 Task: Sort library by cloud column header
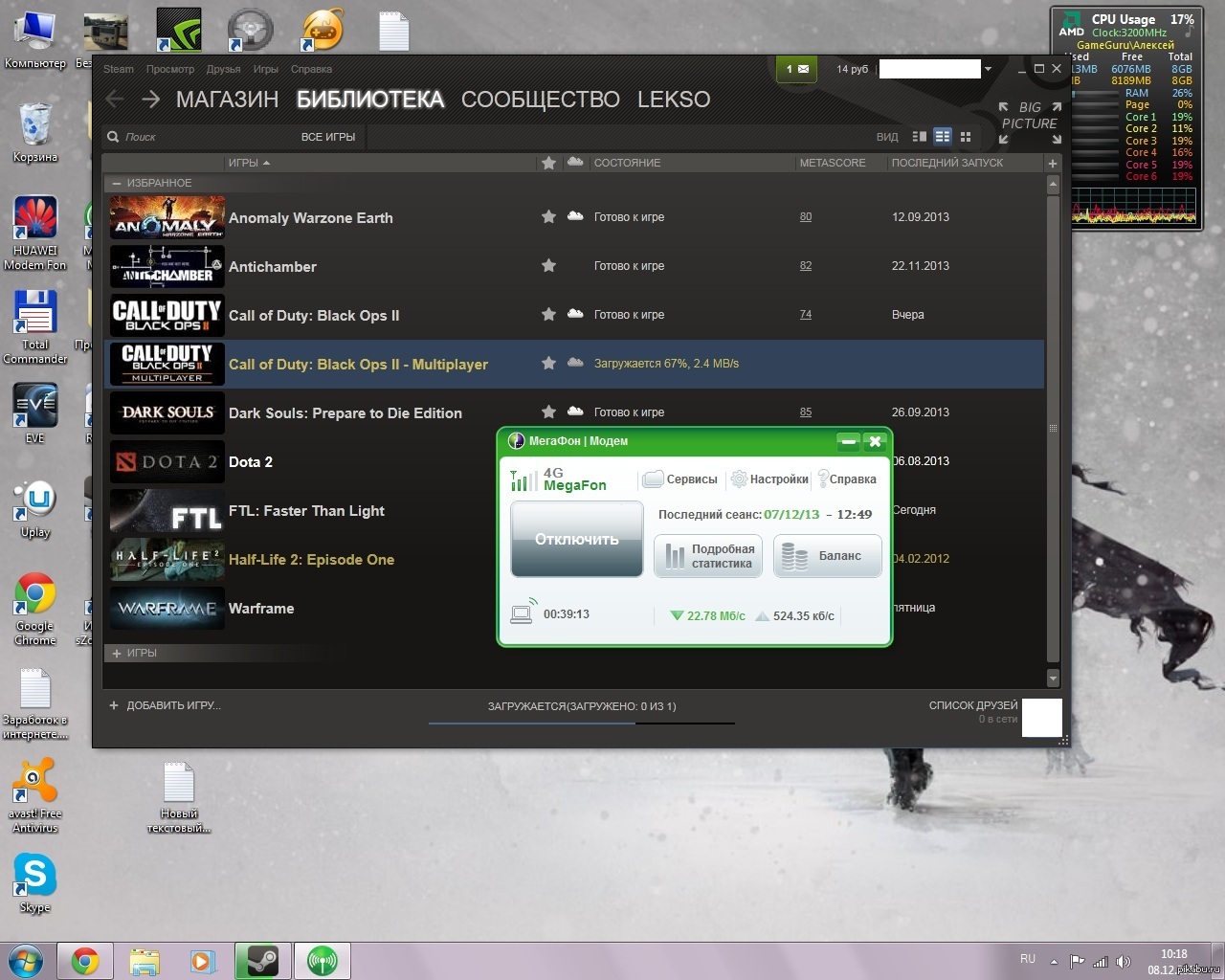click(575, 162)
